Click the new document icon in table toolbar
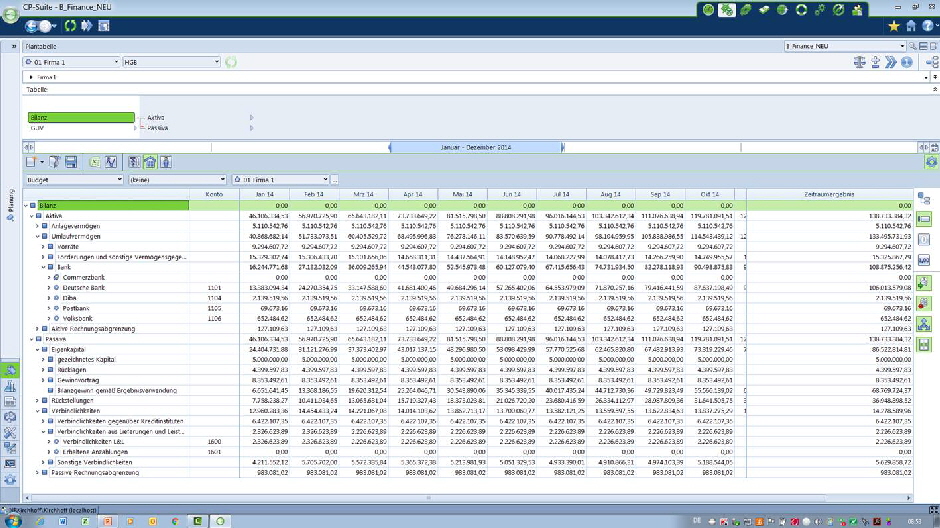Screen dimensions: 940x528 pos(31,162)
